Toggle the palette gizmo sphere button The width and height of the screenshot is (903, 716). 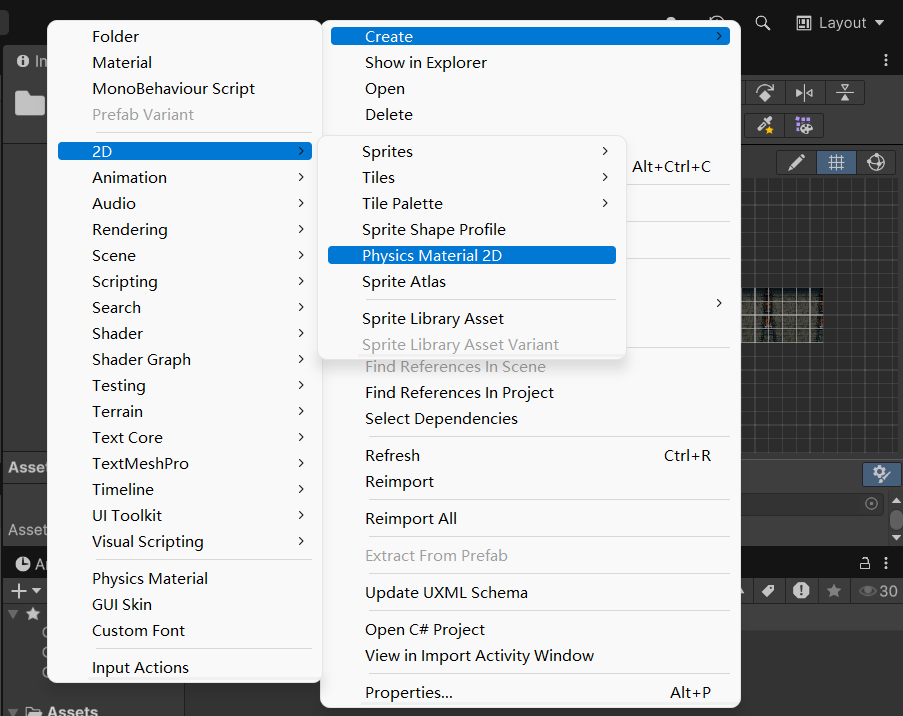pos(876,162)
